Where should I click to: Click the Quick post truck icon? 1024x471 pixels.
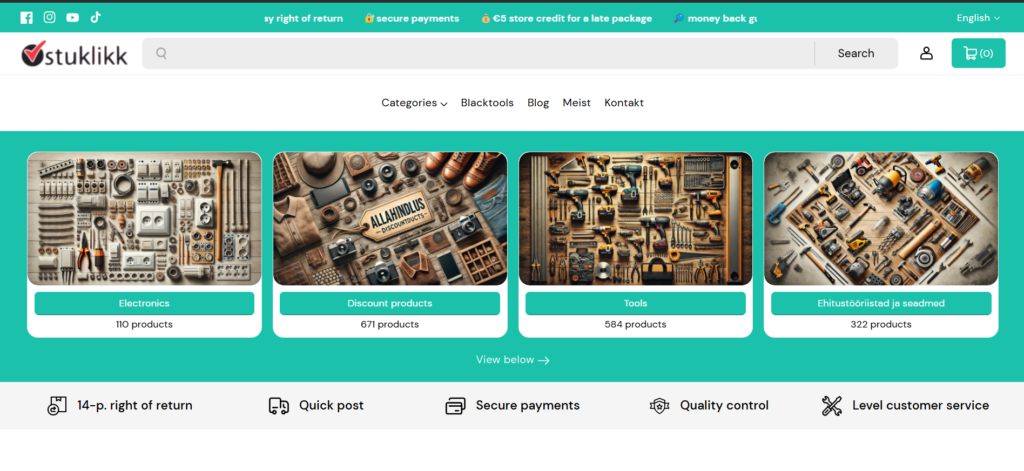(x=279, y=406)
